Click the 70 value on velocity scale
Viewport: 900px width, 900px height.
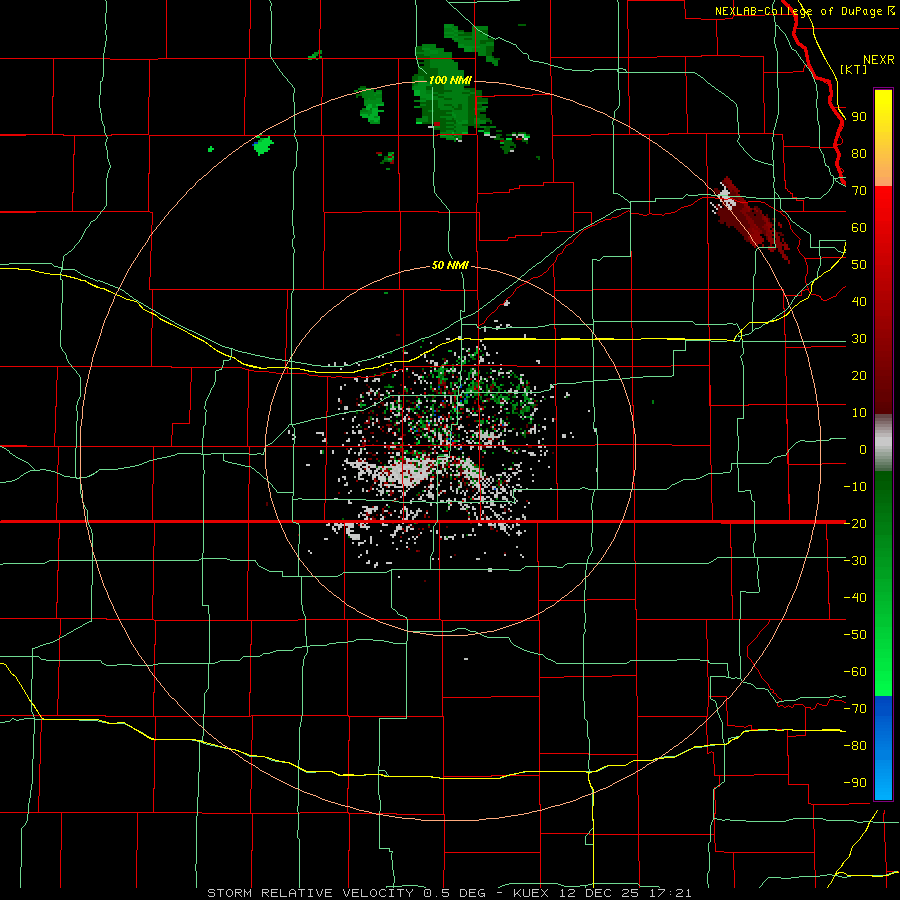(x=859, y=191)
